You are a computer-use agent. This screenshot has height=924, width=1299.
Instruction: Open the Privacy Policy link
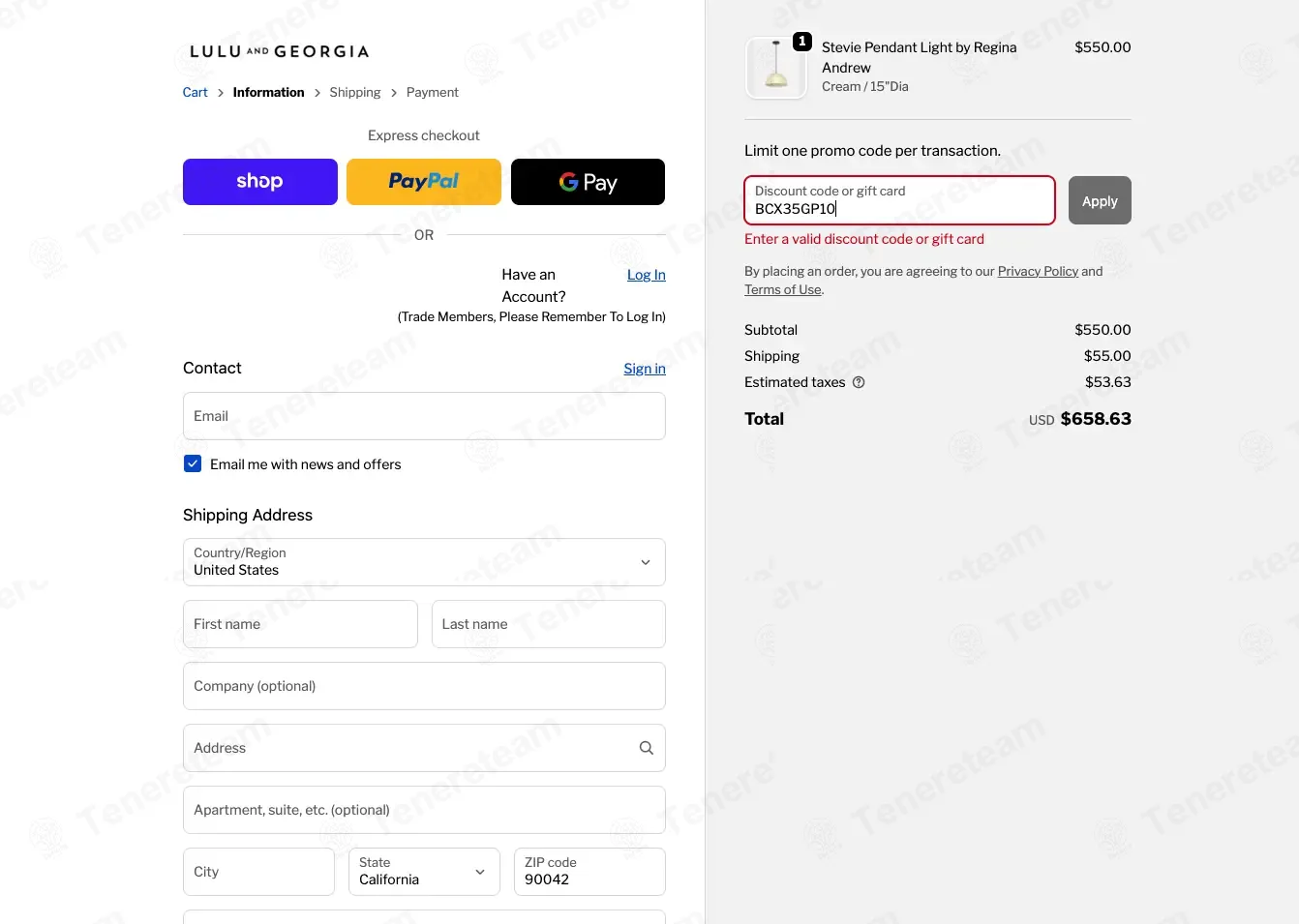click(1038, 271)
